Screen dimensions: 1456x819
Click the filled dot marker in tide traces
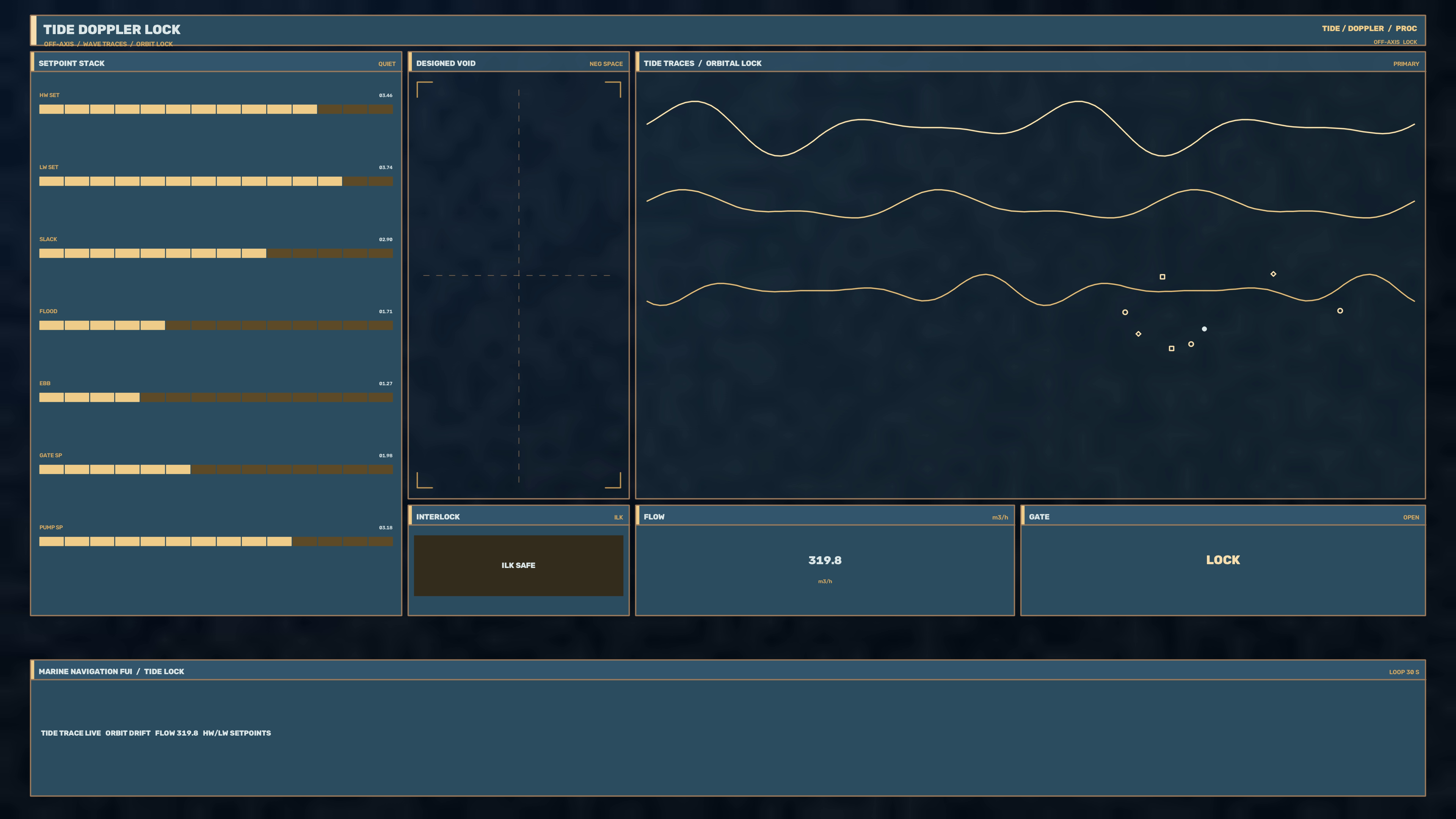tap(1204, 329)
